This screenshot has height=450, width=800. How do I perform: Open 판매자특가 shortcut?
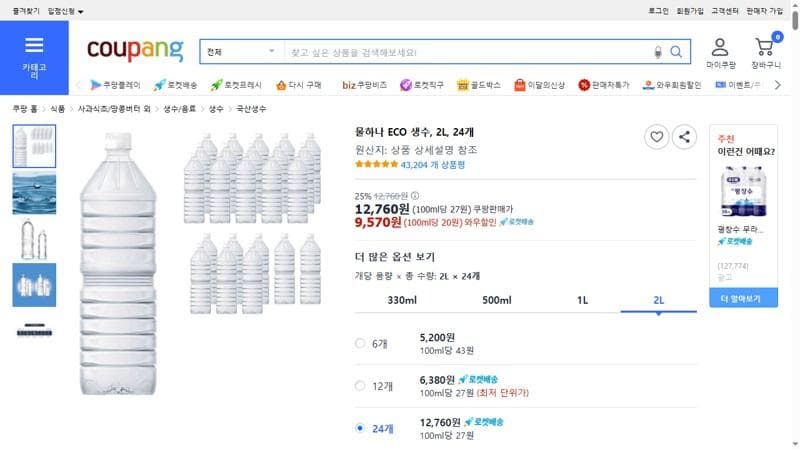(x=604, y=85)
